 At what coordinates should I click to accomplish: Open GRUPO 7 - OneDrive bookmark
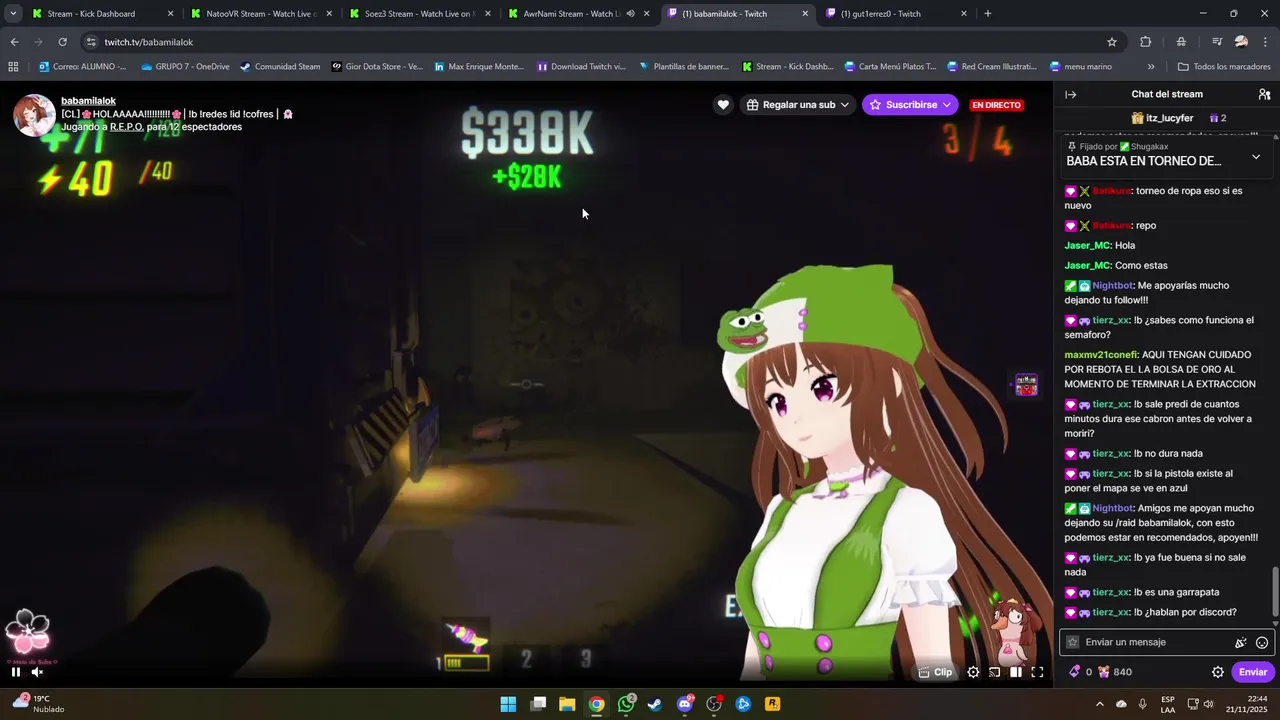tap(185, 67)
